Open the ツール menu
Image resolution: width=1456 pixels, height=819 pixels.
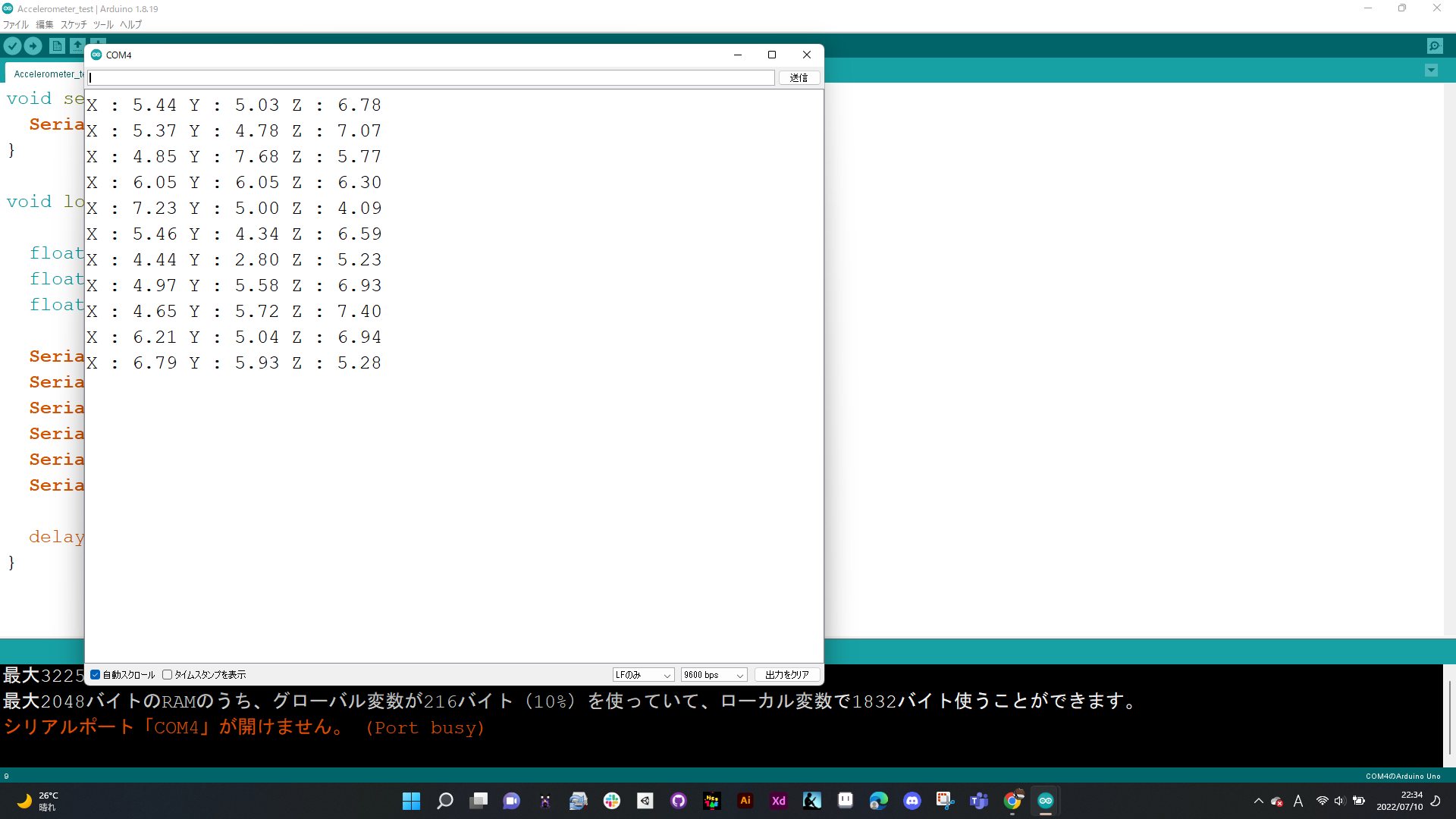(x=102, y=24)
